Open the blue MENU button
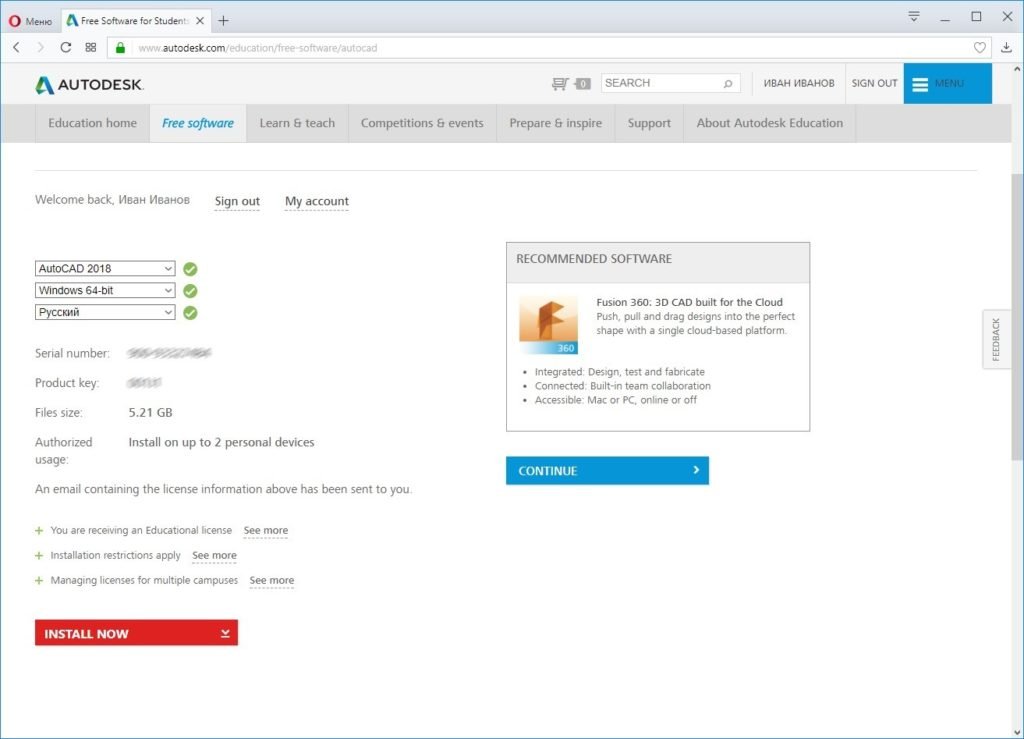This screenshot has height=739, width=1024. click(948, 84)
